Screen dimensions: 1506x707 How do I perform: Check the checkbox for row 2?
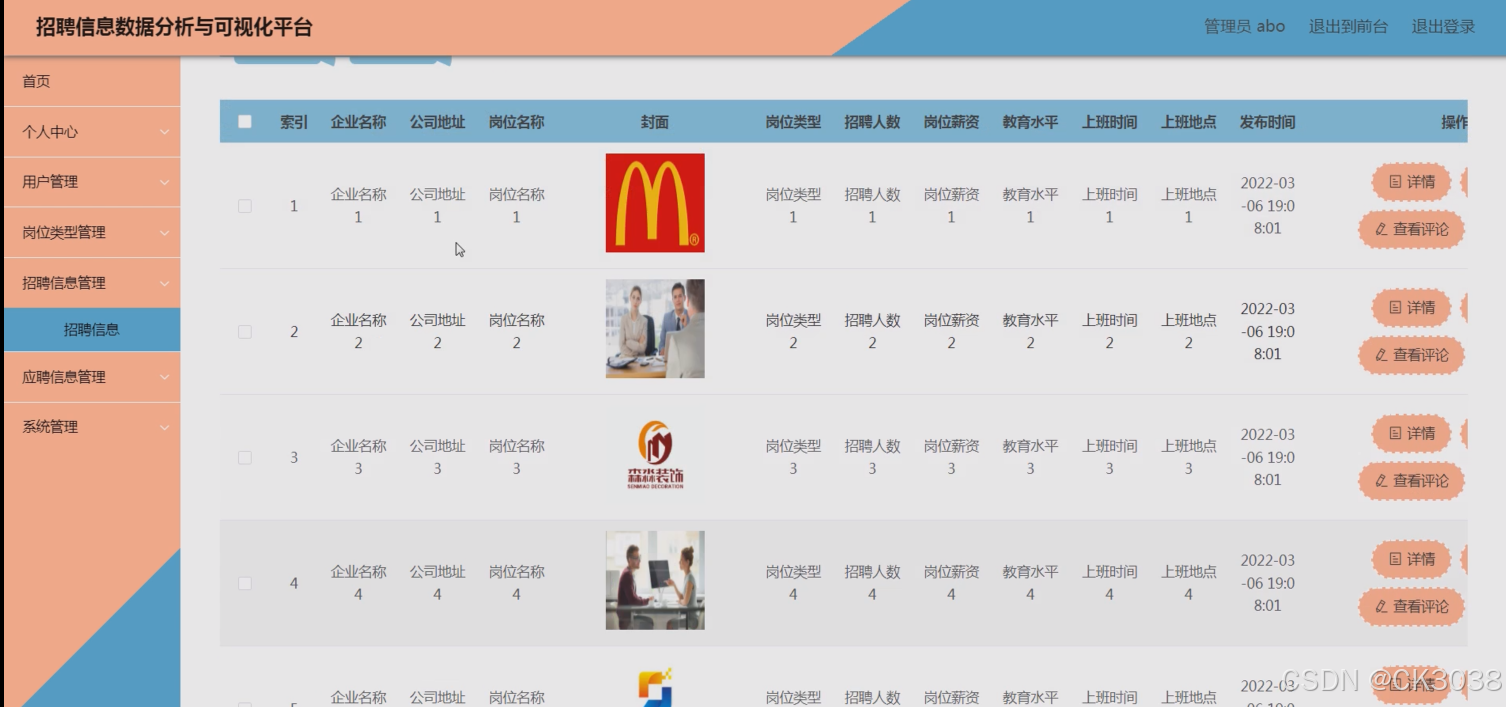(245, 331)
